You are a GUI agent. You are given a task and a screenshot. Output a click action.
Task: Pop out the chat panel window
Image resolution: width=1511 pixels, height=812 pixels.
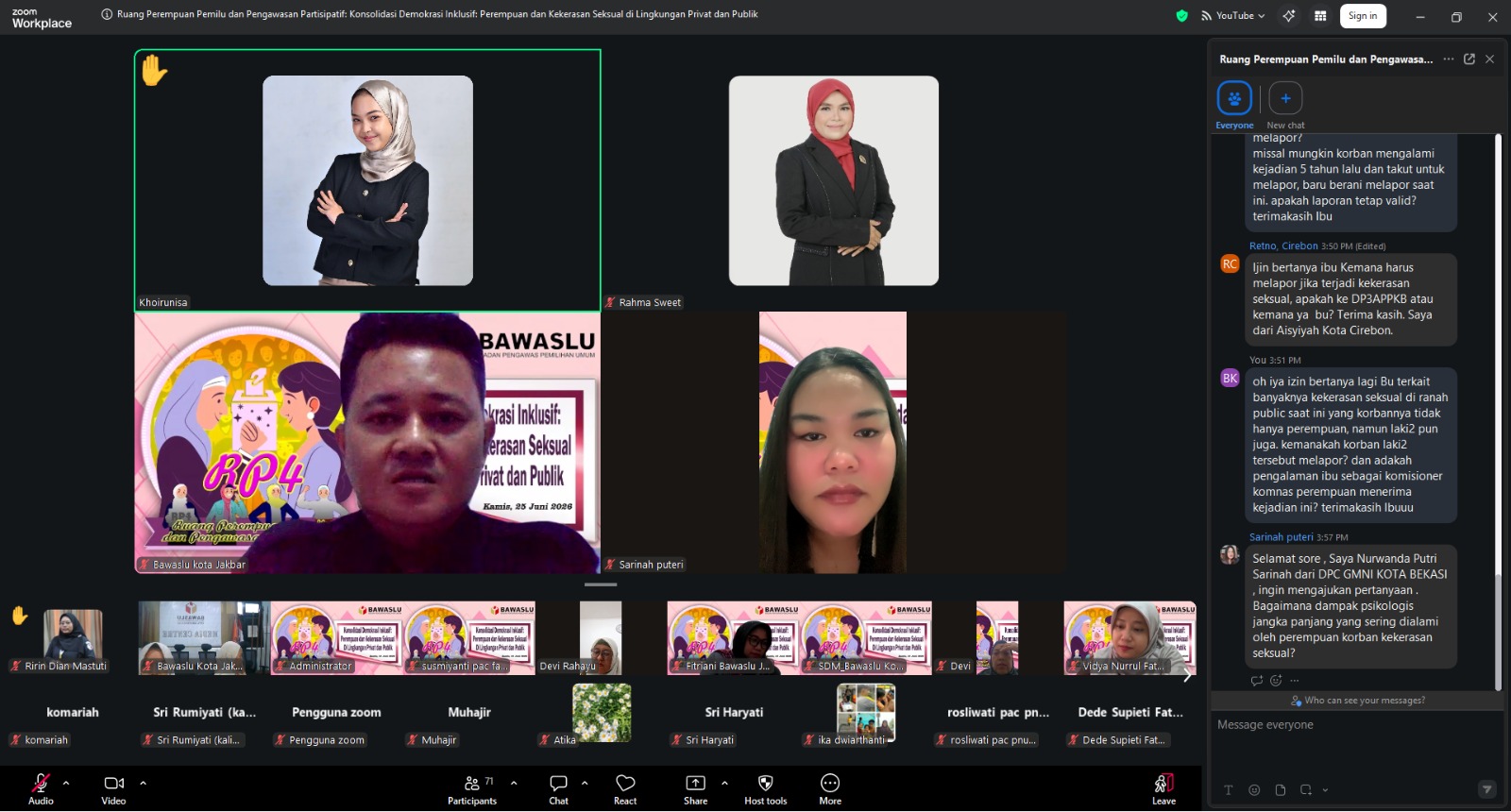1469,59
